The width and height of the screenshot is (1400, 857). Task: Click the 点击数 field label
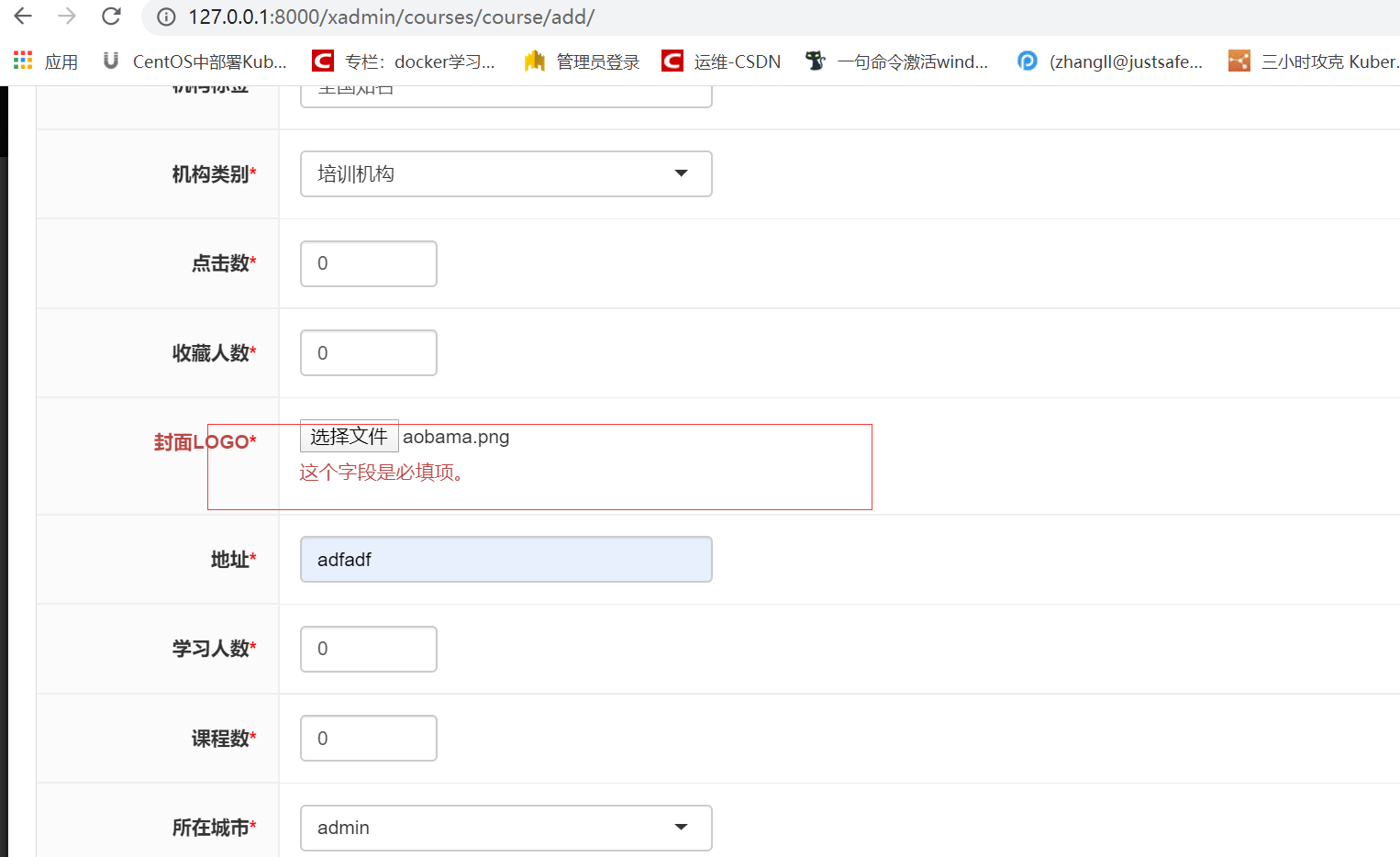pyautogui.click(x=224, y=263)
